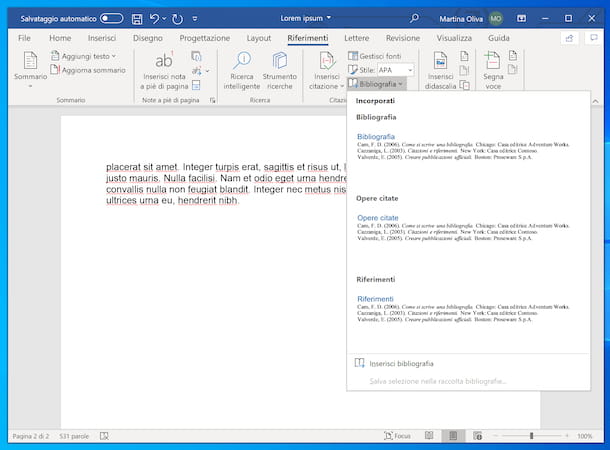Image resolution: width=610 pixels, height=450 pixels.
Task: Open Strumento ricerche
Action: click(279, 71)
